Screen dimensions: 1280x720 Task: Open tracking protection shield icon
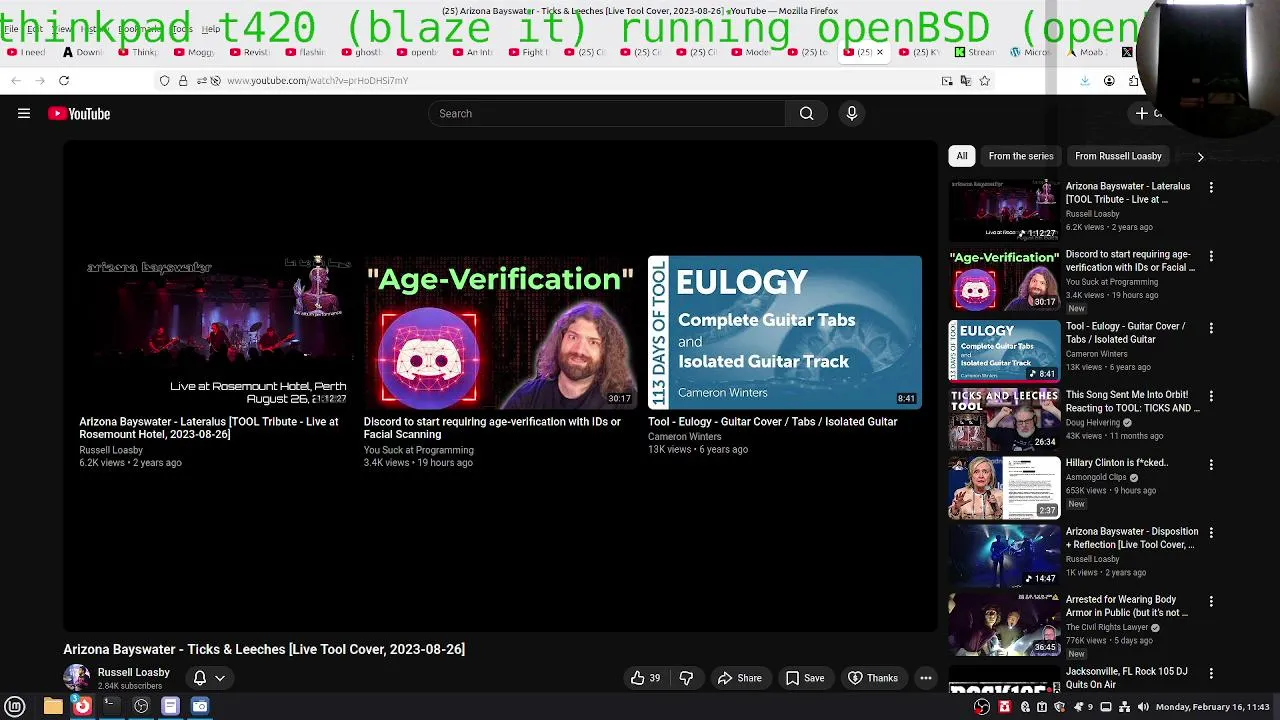point(165,80)
